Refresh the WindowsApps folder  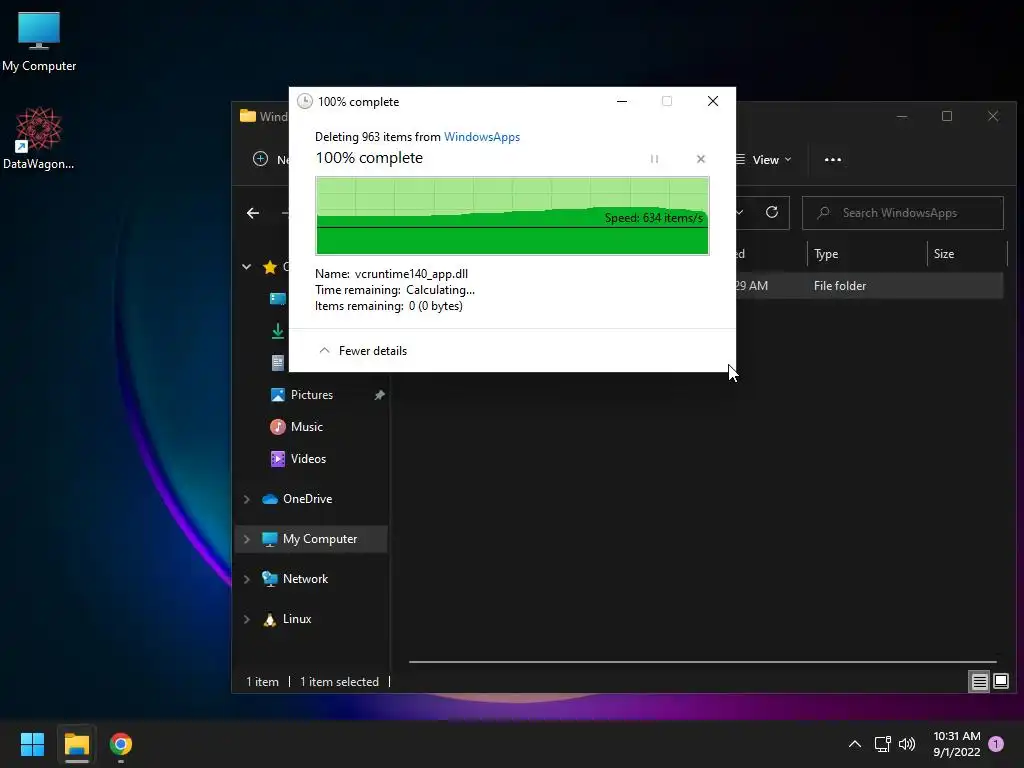(772, 212)
